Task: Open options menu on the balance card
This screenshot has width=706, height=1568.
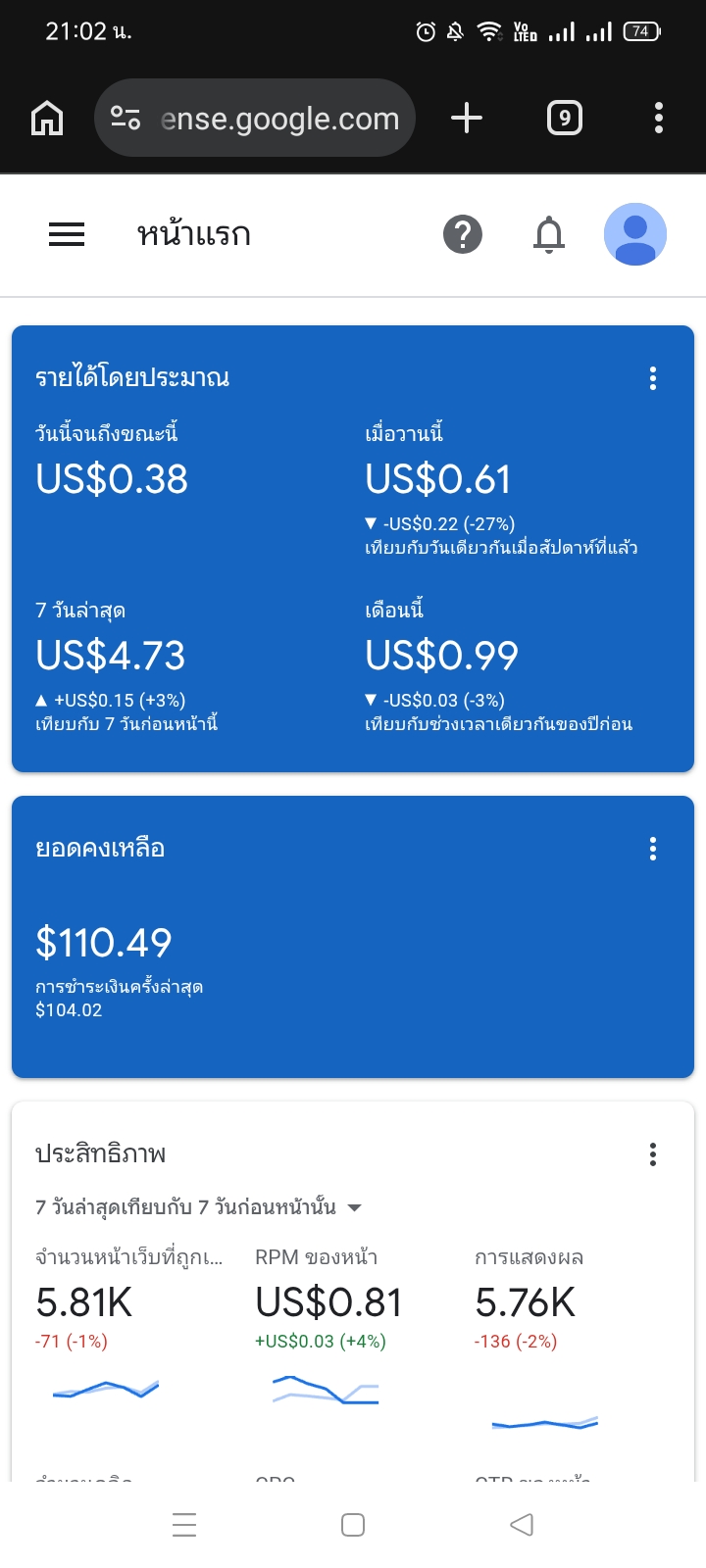Action: pyautogui.click(x=653, y=849)
